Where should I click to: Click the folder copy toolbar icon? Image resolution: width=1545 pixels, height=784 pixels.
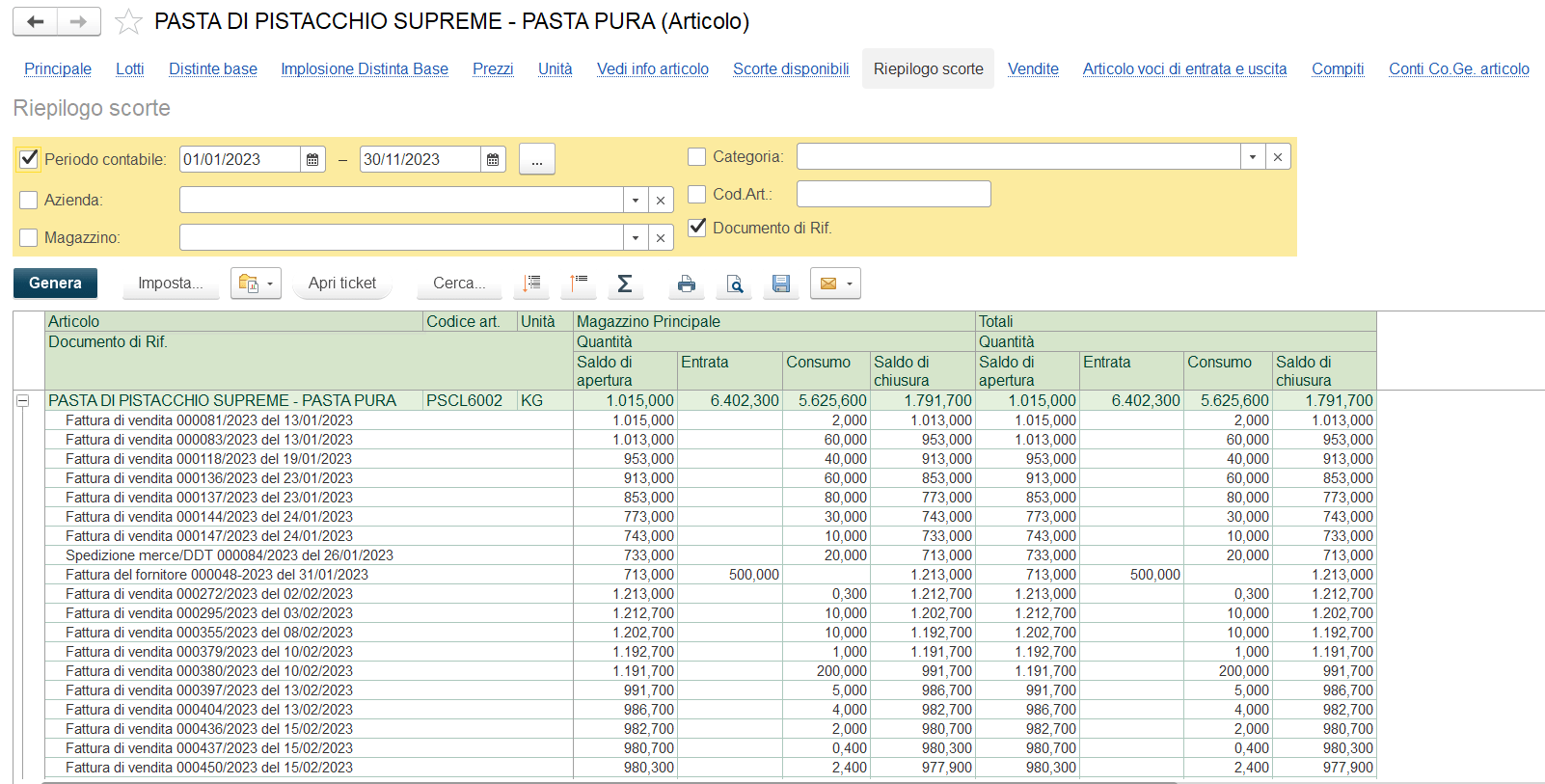pos(248,284)
